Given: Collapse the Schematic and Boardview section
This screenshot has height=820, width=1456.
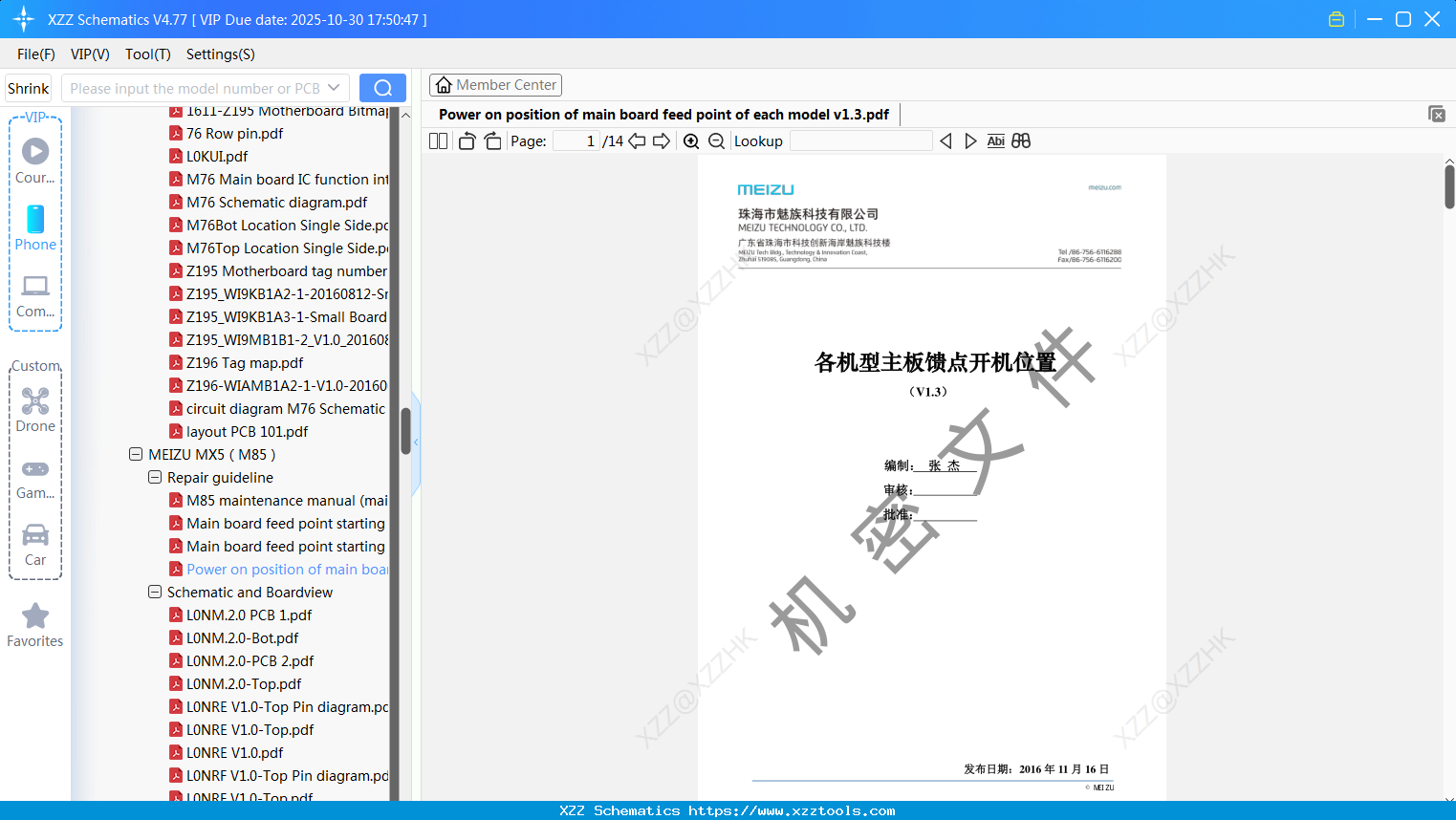Looking at the screenshot, I should click(x=154, y=592).
